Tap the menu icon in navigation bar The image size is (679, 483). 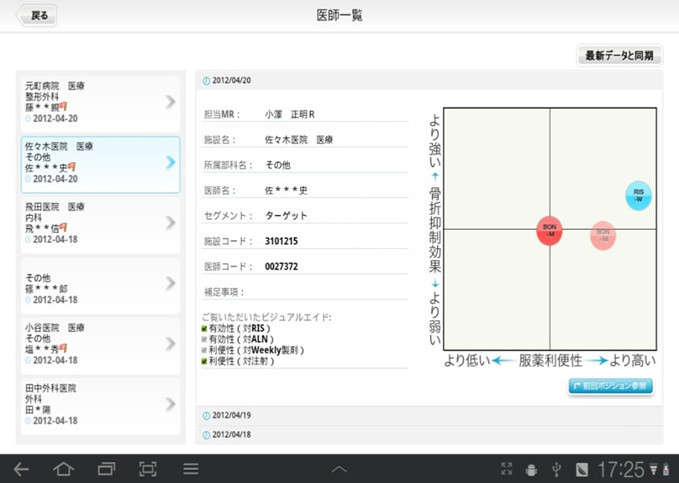[191, 469]
